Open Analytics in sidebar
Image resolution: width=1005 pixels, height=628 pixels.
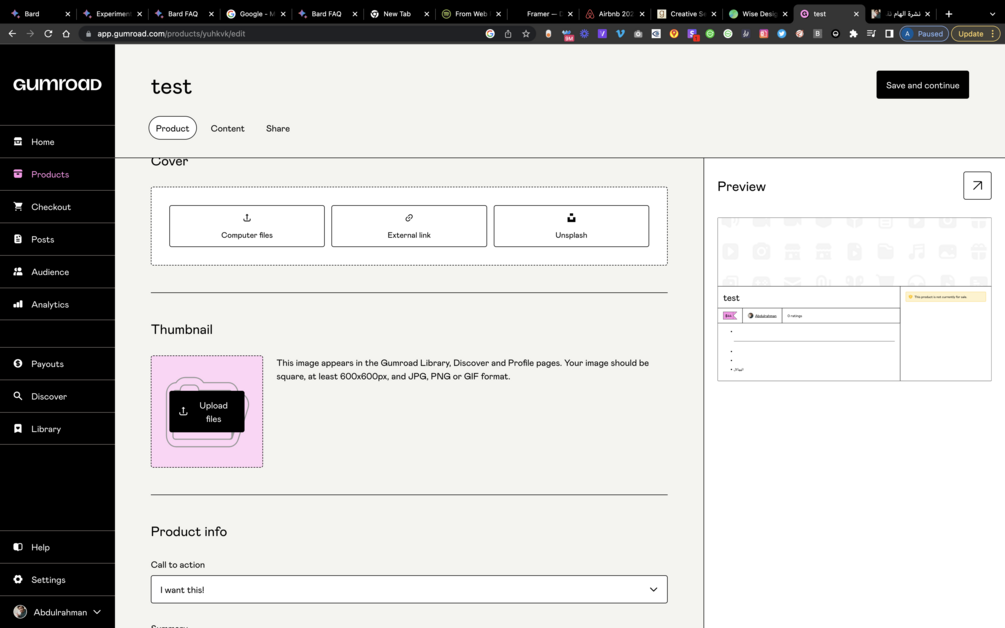(x=57, y=304)
